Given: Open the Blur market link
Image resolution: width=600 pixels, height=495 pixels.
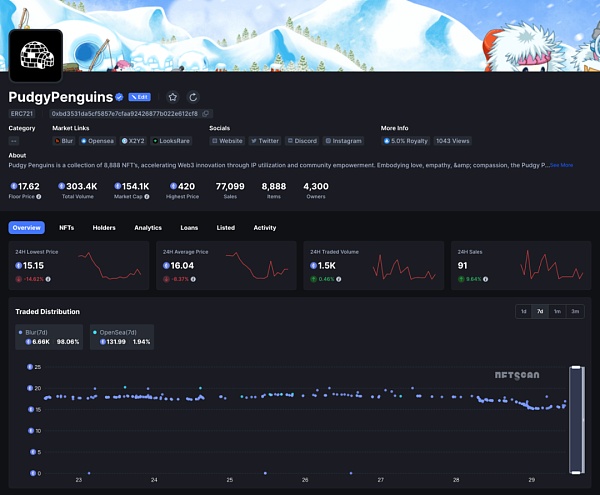Looking at the screenshot, I should [x=64, y=141].
